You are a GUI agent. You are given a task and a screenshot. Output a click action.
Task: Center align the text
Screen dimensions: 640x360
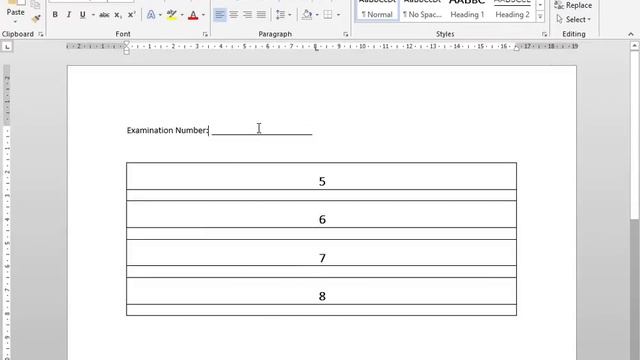pos(233,15)
